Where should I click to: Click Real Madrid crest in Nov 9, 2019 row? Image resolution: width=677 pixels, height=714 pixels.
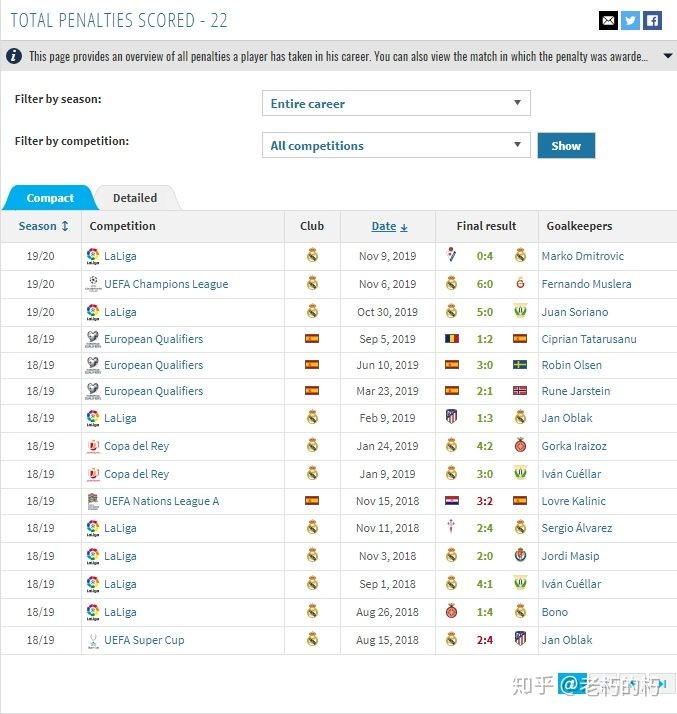[x=312, y=256]
